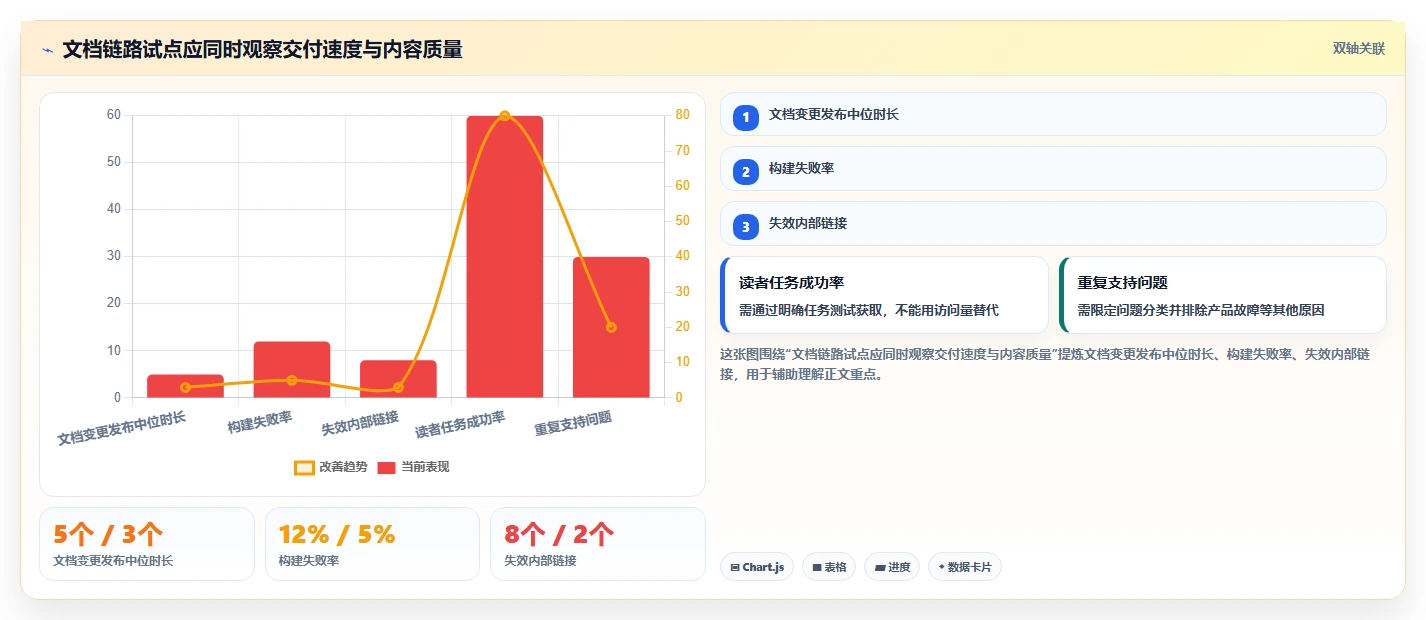Image resolution: width=1426 pixels, height=620 pixels.
Task: Click the trend line point on 失效内部链接 bar
Action: point(398,387)
